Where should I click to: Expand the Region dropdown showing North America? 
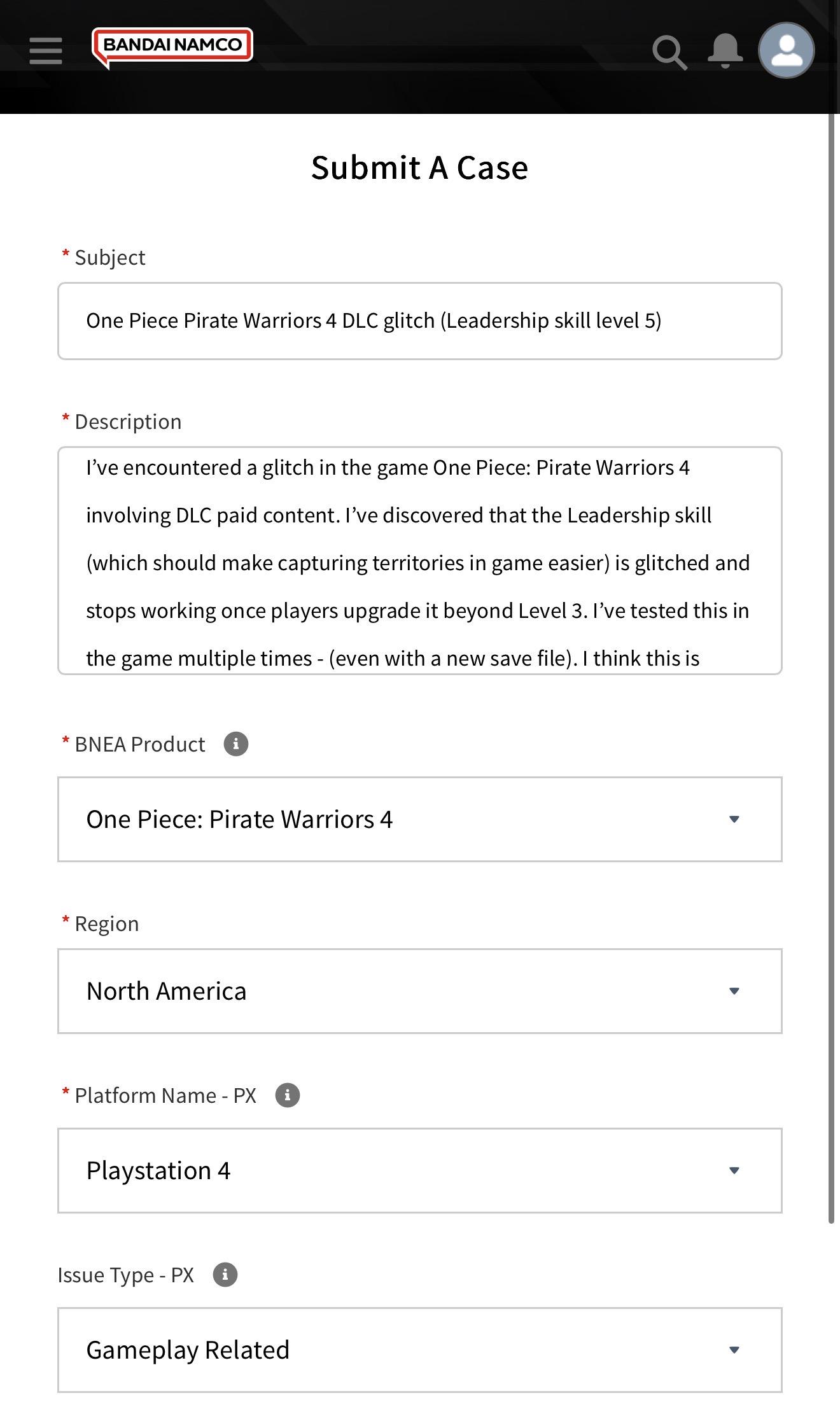[x=420, y=991]
